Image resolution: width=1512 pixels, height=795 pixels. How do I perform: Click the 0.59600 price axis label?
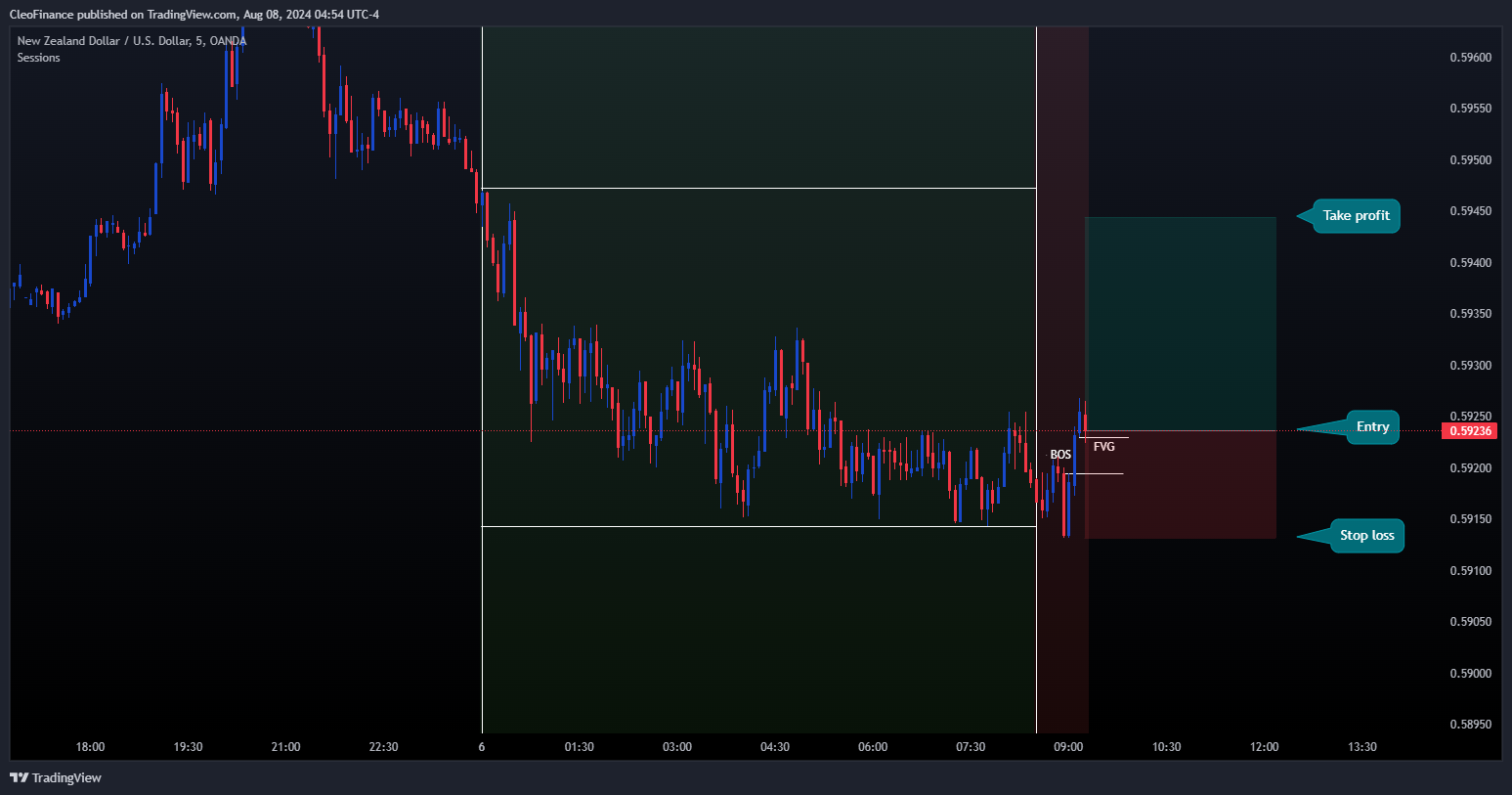pyautogui.click(x=1470, y=58)
